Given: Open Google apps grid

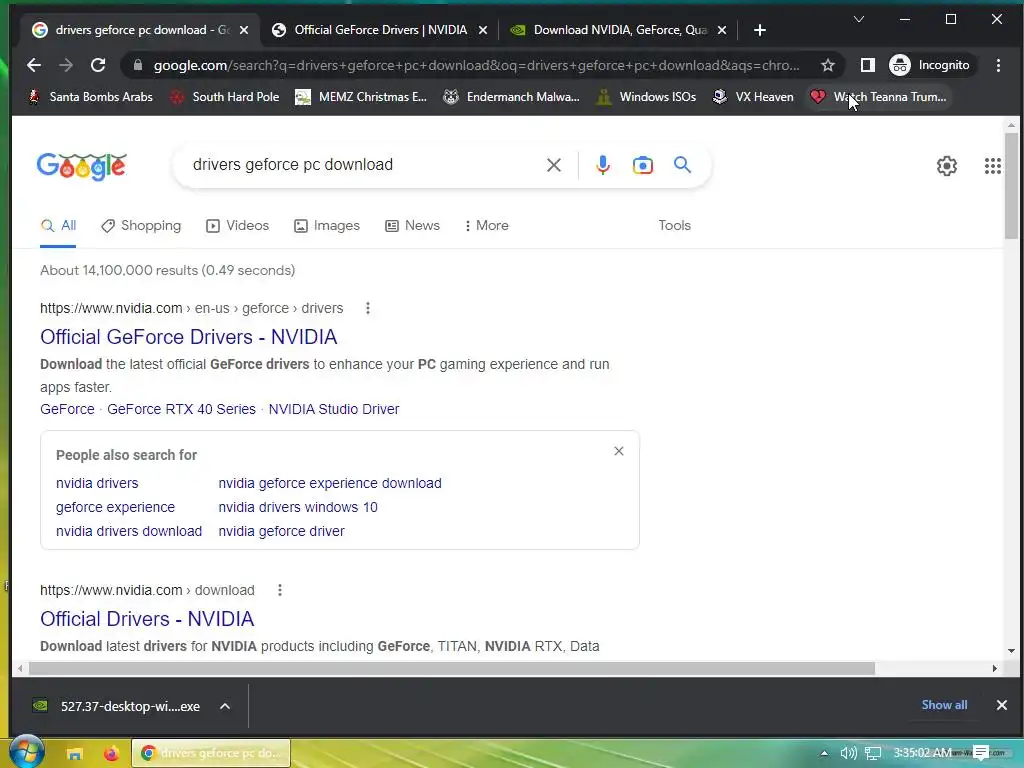Looking at the screenshot, I should tap(993, 166).
